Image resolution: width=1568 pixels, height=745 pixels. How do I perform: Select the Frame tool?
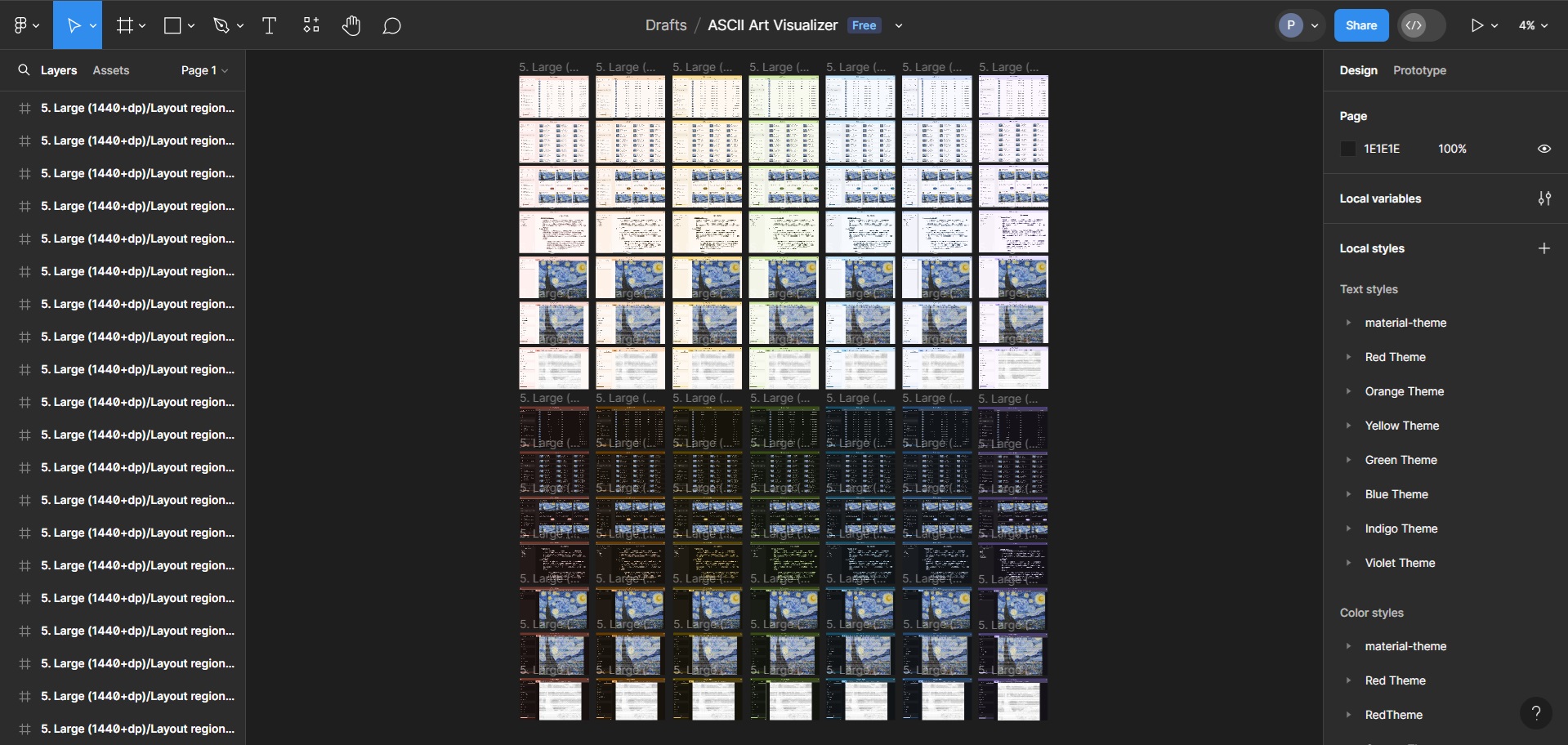click(124, 25)
